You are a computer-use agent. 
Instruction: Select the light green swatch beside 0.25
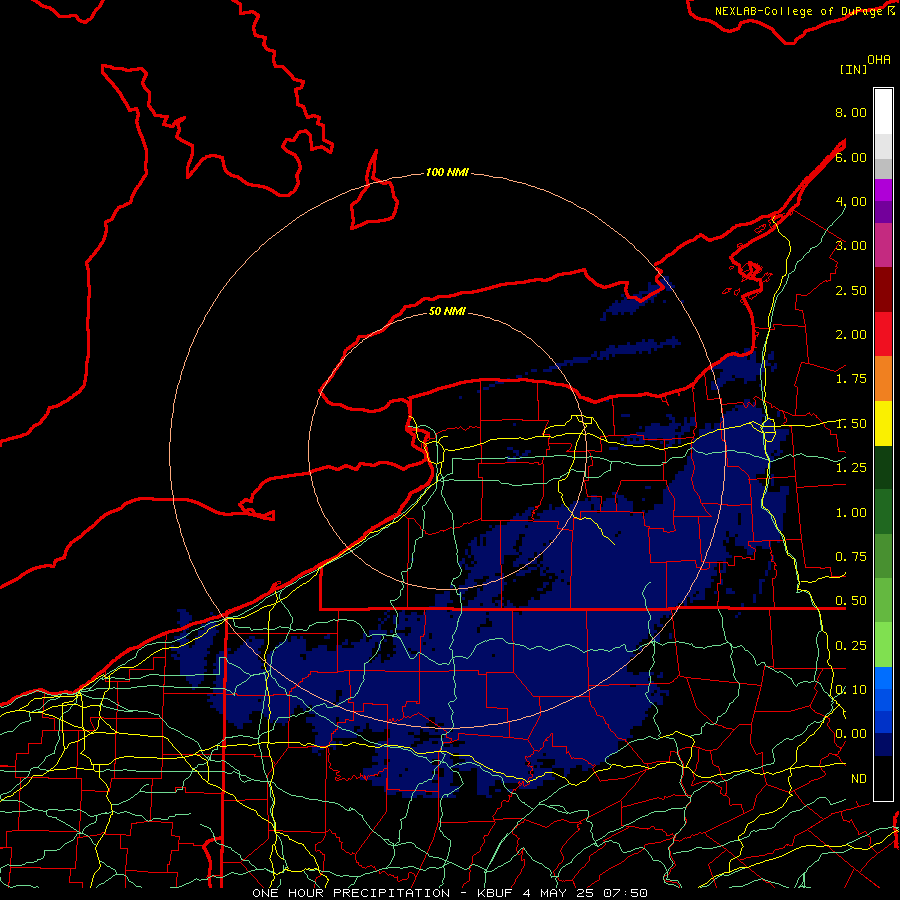(x=883, y=645)
